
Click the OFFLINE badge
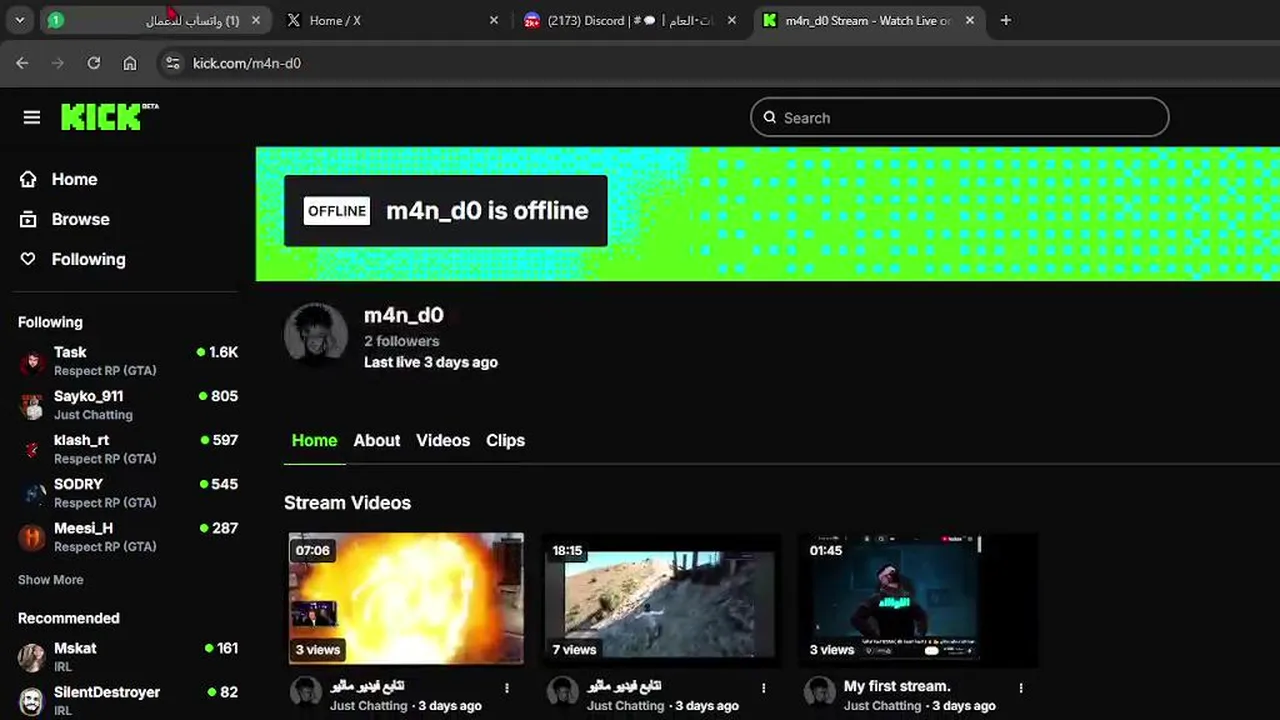(x=337, y=211)
